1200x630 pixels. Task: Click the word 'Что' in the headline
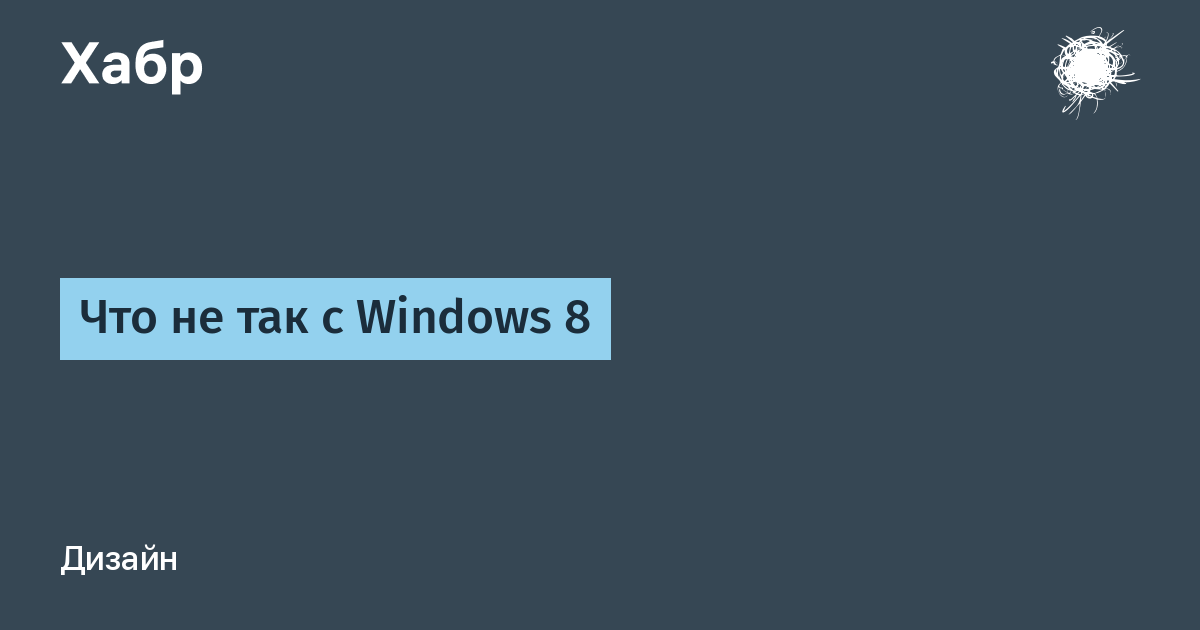coord(113,320)
